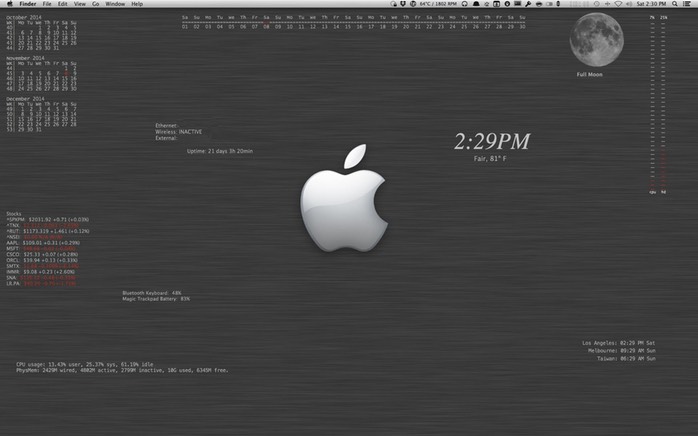Image resolution: width=698 pixels, height=436 pixels.
Task: Click the CSCO stock row
Action: point(42,254)
